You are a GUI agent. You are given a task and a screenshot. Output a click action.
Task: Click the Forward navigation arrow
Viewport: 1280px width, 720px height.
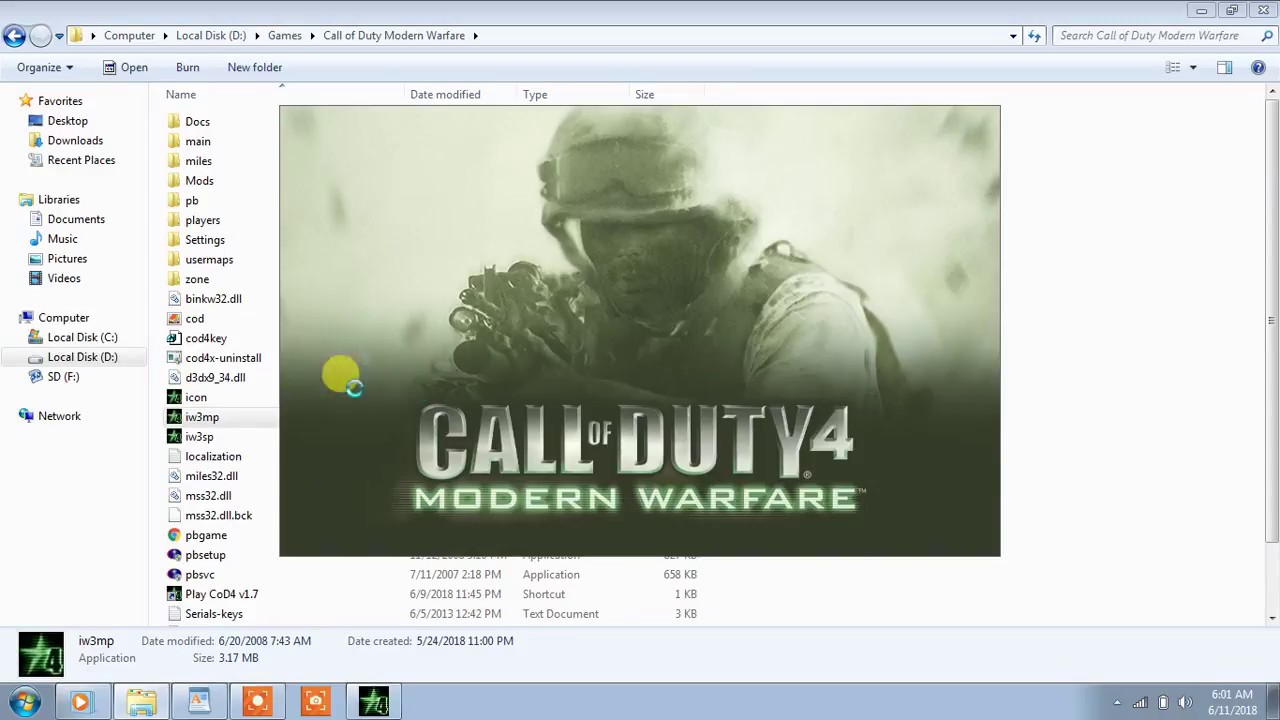point(40,36)
